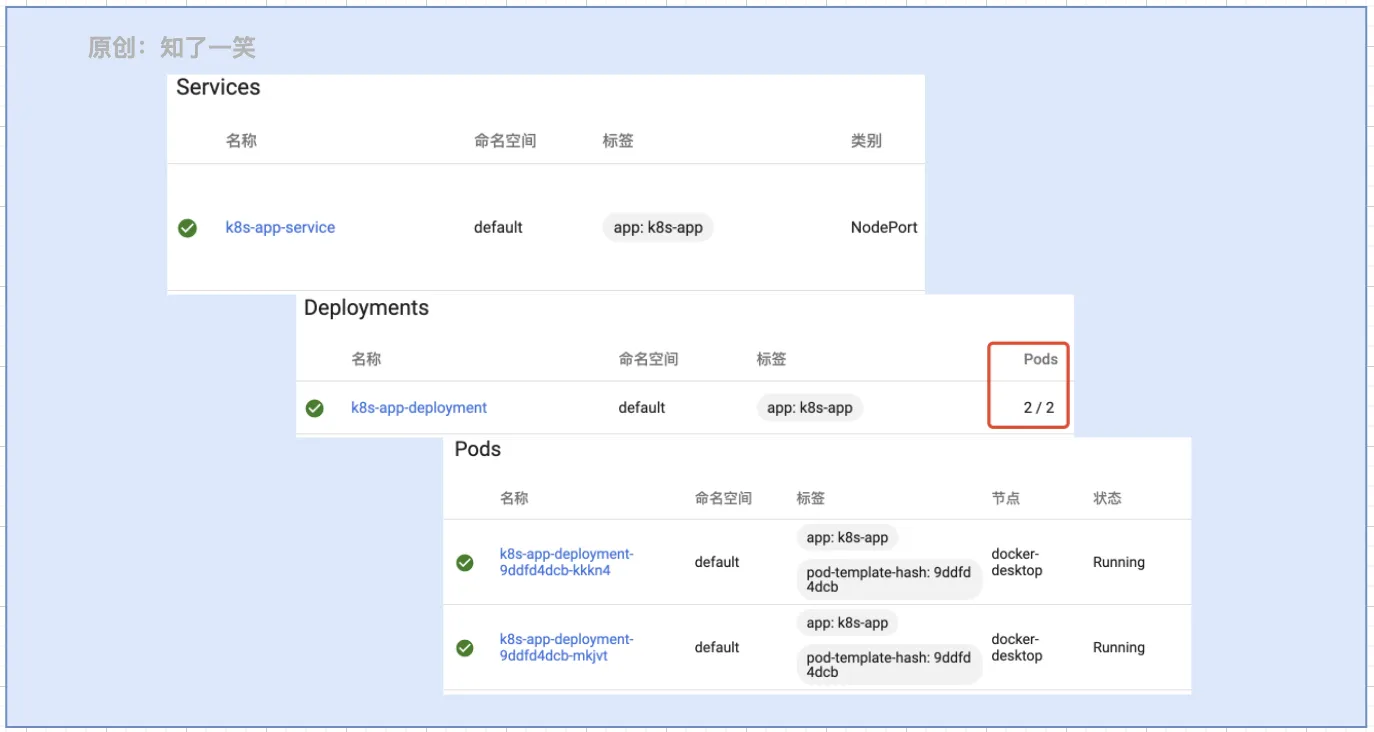Viewport: 1374px width, 732px height.
Task: Click the 节点 column header in Pods table
Action: click(1006, 497)
